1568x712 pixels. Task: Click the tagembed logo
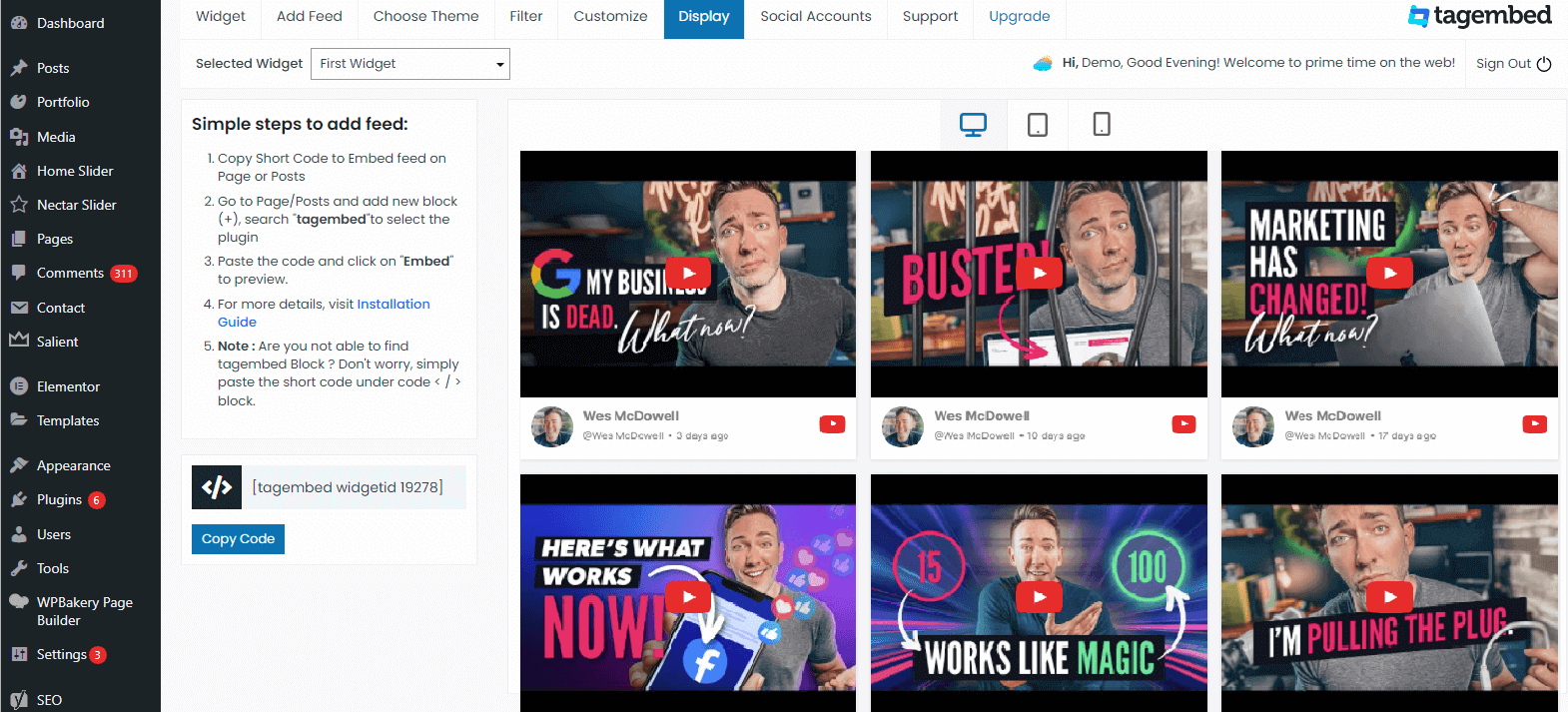1480,16
